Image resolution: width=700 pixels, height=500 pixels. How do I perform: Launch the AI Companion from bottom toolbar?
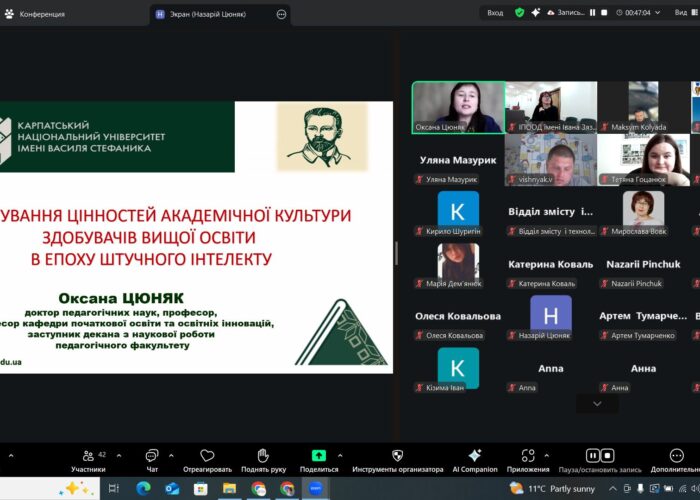coord(474,457)
